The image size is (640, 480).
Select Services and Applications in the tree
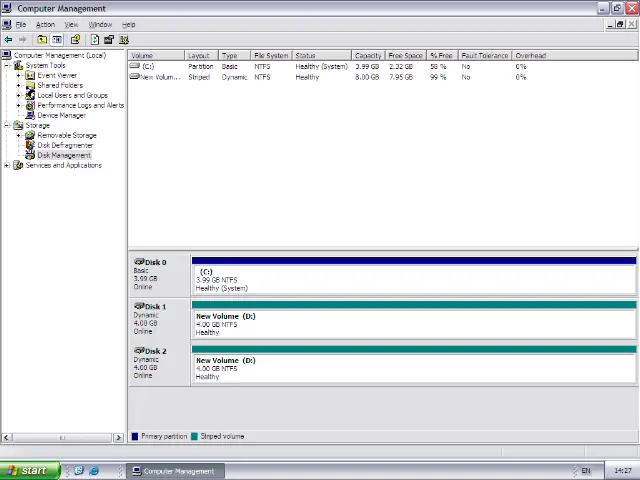tap(64, 165)
